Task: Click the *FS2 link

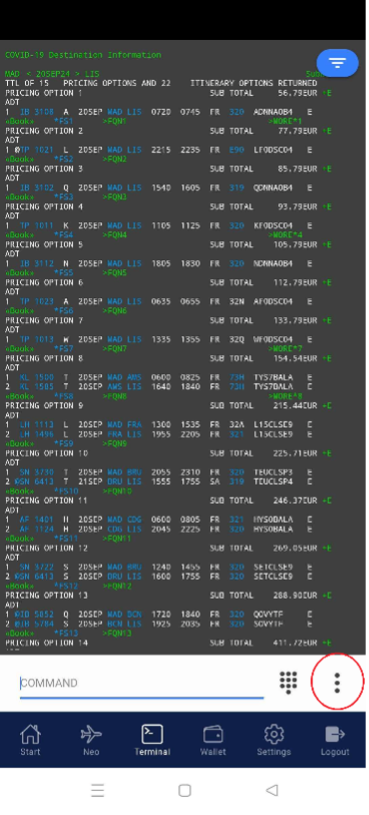Action: click(63, 159)
